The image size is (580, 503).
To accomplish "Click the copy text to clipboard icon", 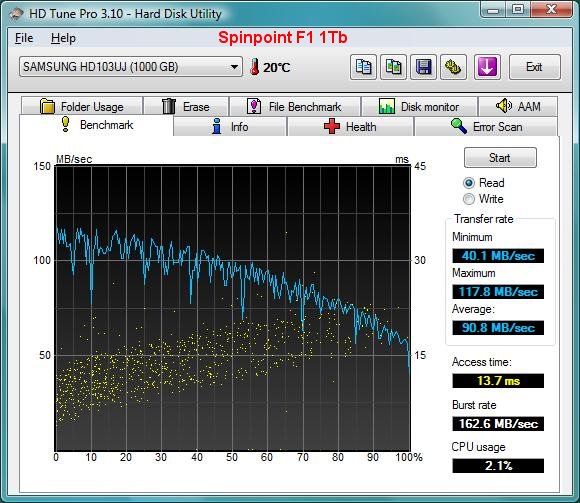I will click(x=363, y=67).
